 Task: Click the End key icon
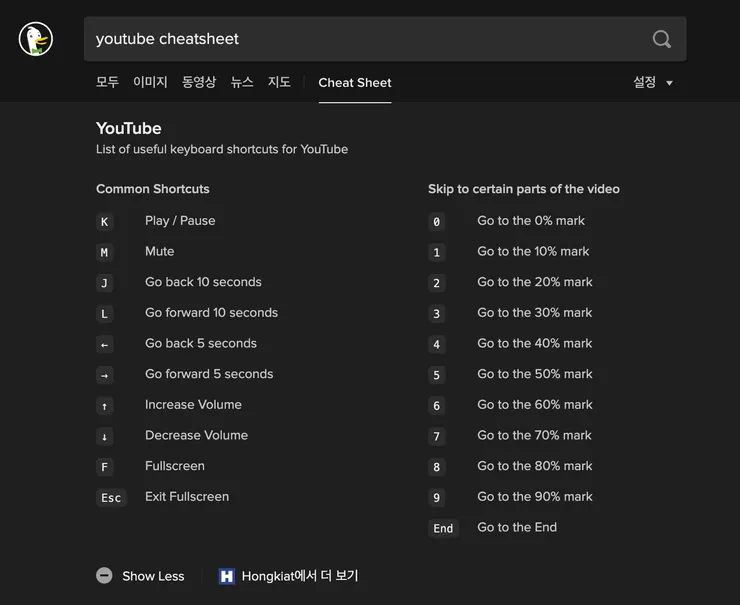pyautogui.click(x=443, y=529)
